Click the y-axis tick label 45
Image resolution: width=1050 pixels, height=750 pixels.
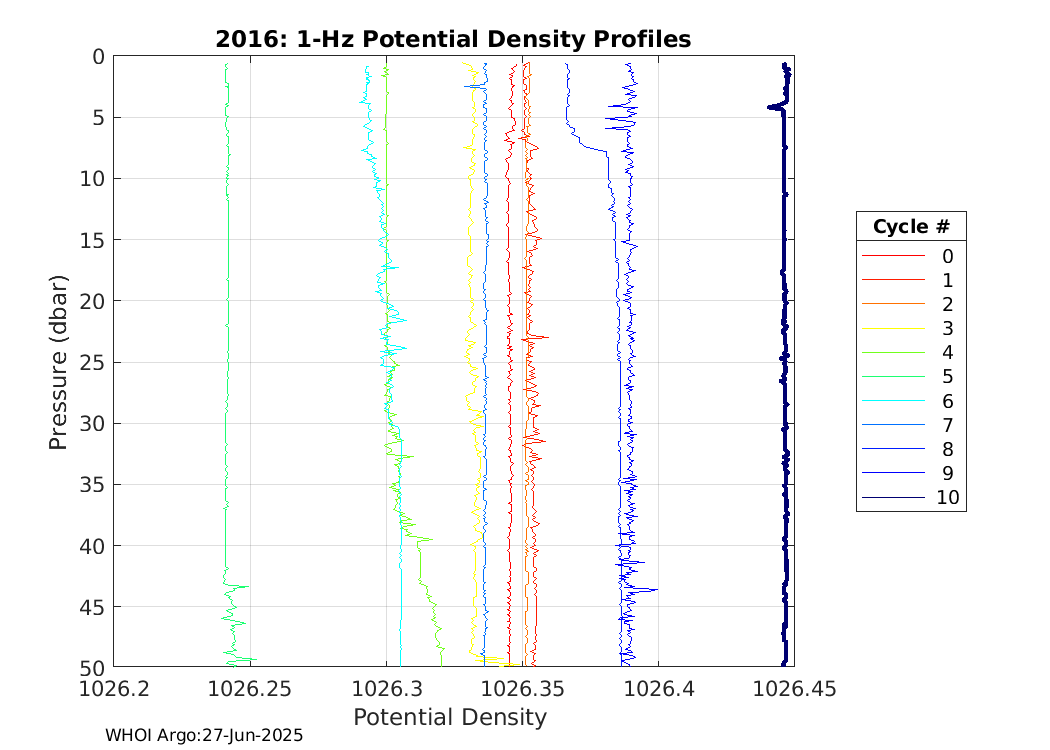pos(92,607)
